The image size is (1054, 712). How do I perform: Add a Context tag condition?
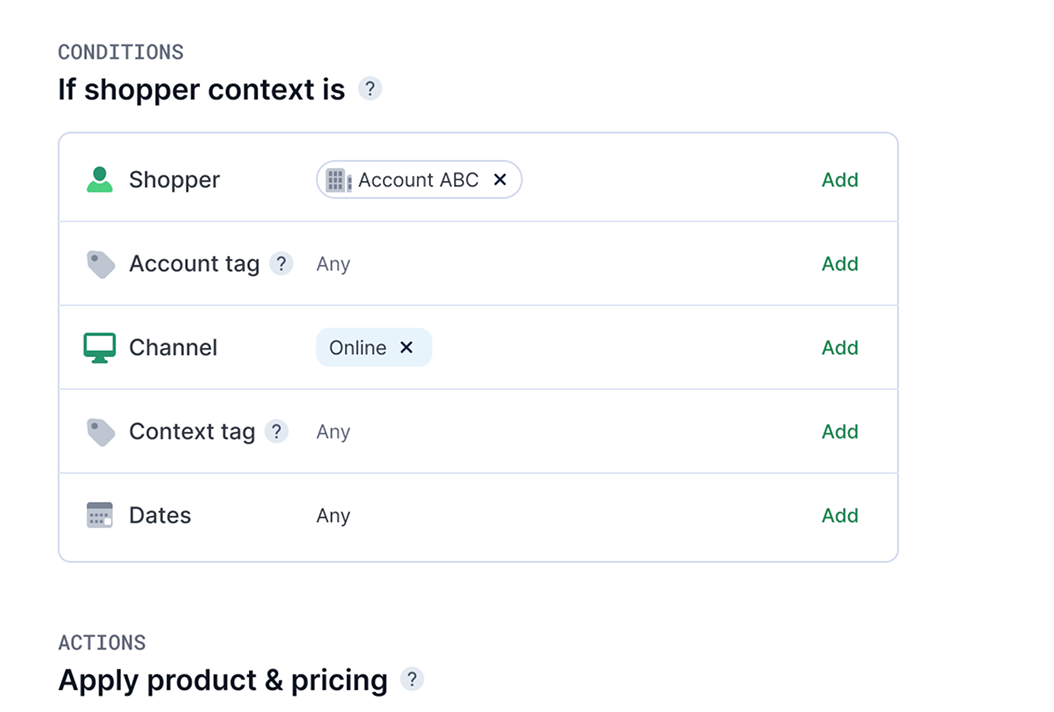(839, 432)
